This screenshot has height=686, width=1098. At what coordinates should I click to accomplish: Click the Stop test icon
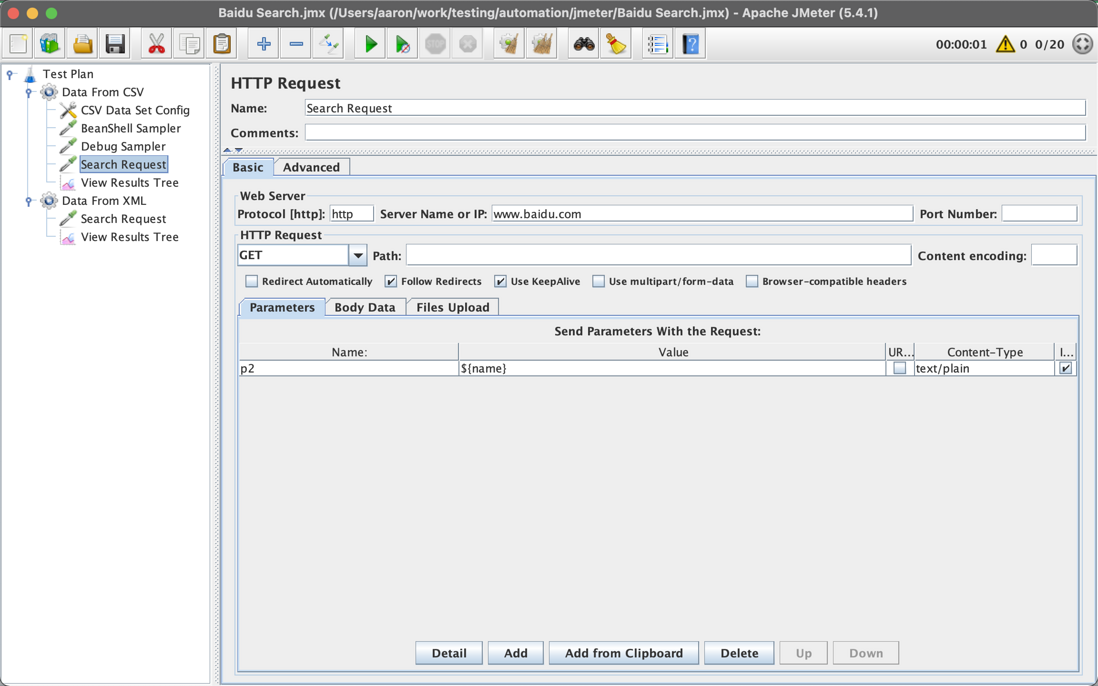point(436,44)
